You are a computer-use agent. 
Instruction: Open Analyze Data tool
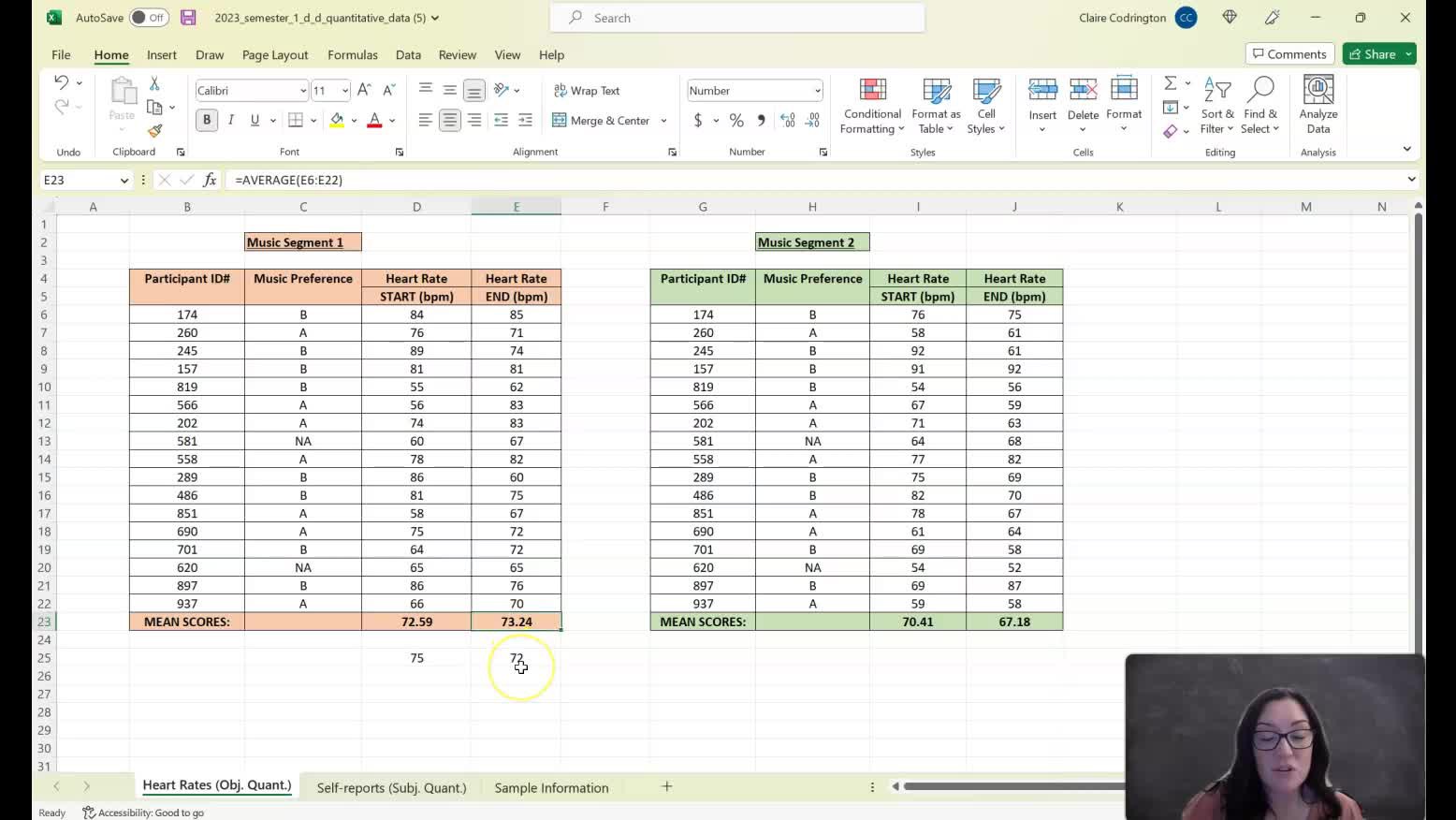1318,105
